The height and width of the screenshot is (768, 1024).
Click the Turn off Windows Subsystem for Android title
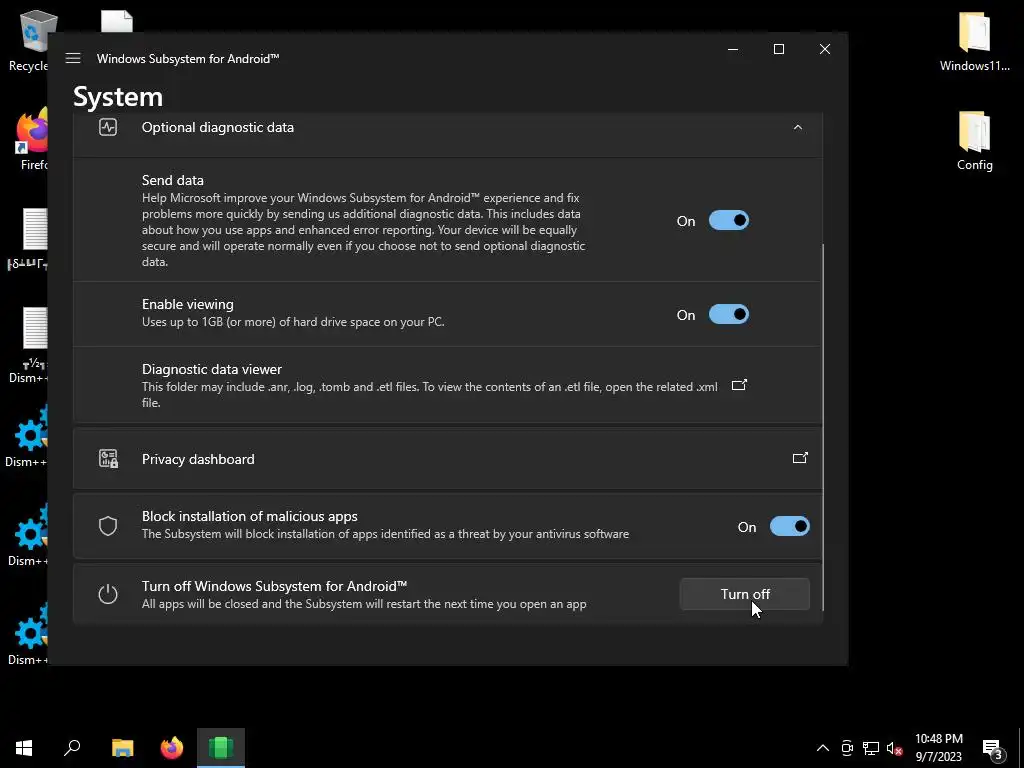pyautogui.click(x=274, y=586)
